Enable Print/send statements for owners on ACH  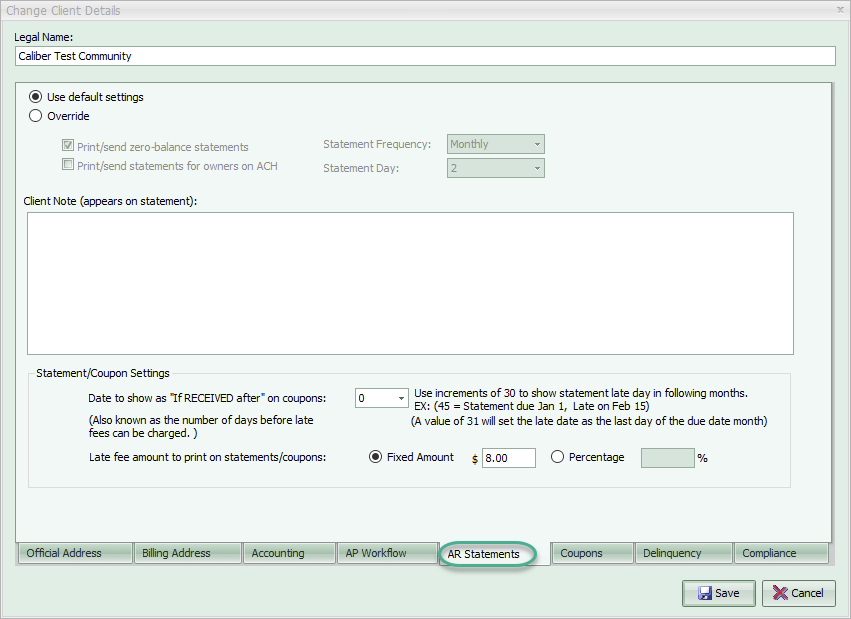click(68, 164)
